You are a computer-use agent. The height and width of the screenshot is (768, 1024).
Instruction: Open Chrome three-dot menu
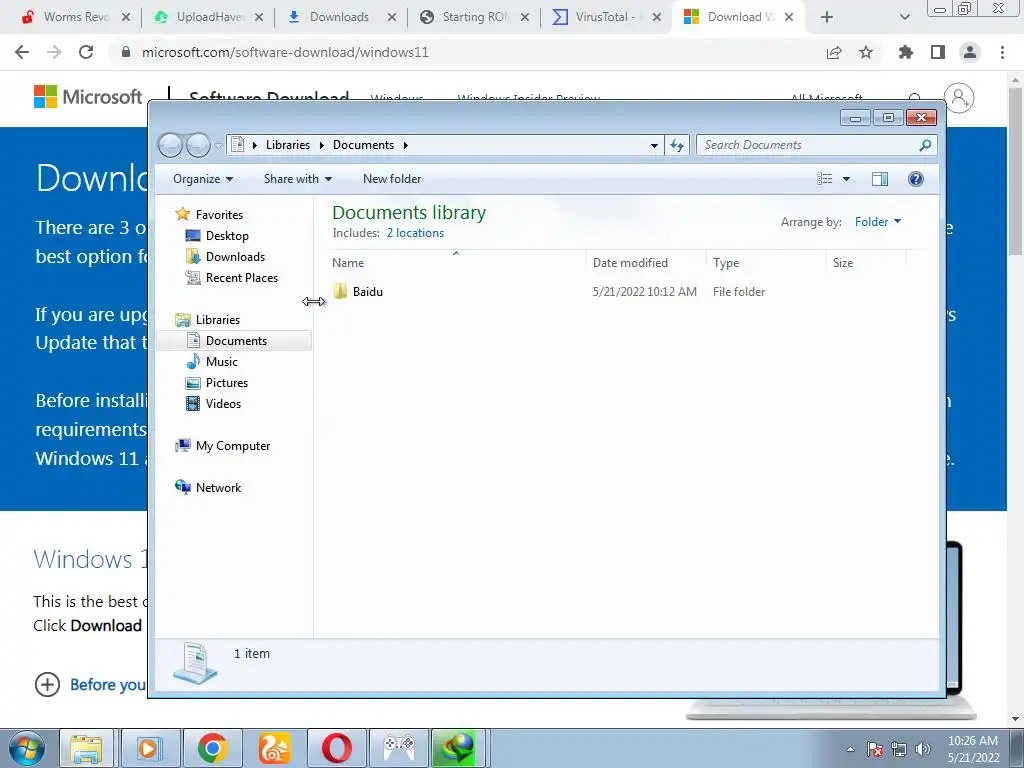pos(1002,52)
